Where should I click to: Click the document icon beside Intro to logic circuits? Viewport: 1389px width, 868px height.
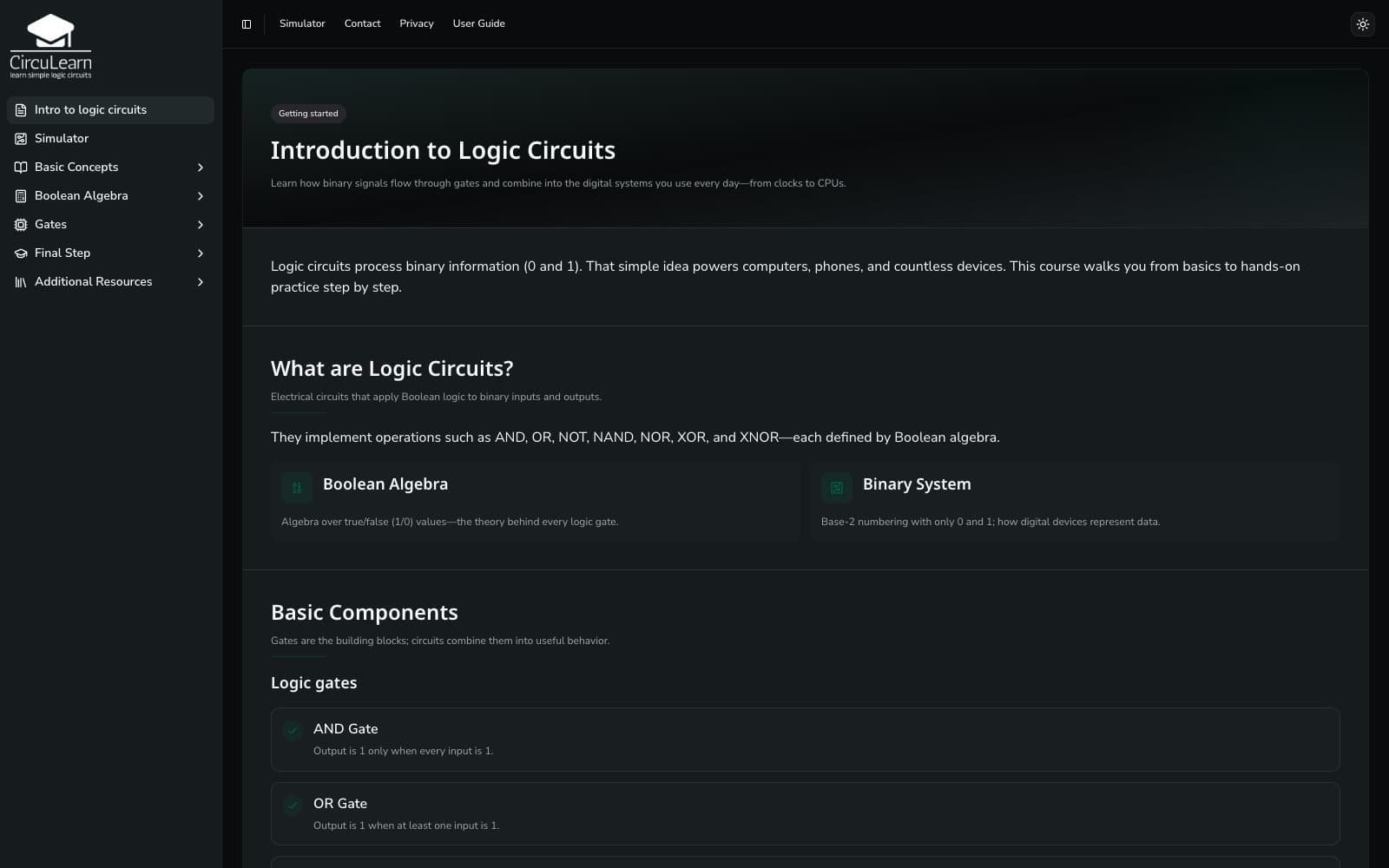point(21,110)
